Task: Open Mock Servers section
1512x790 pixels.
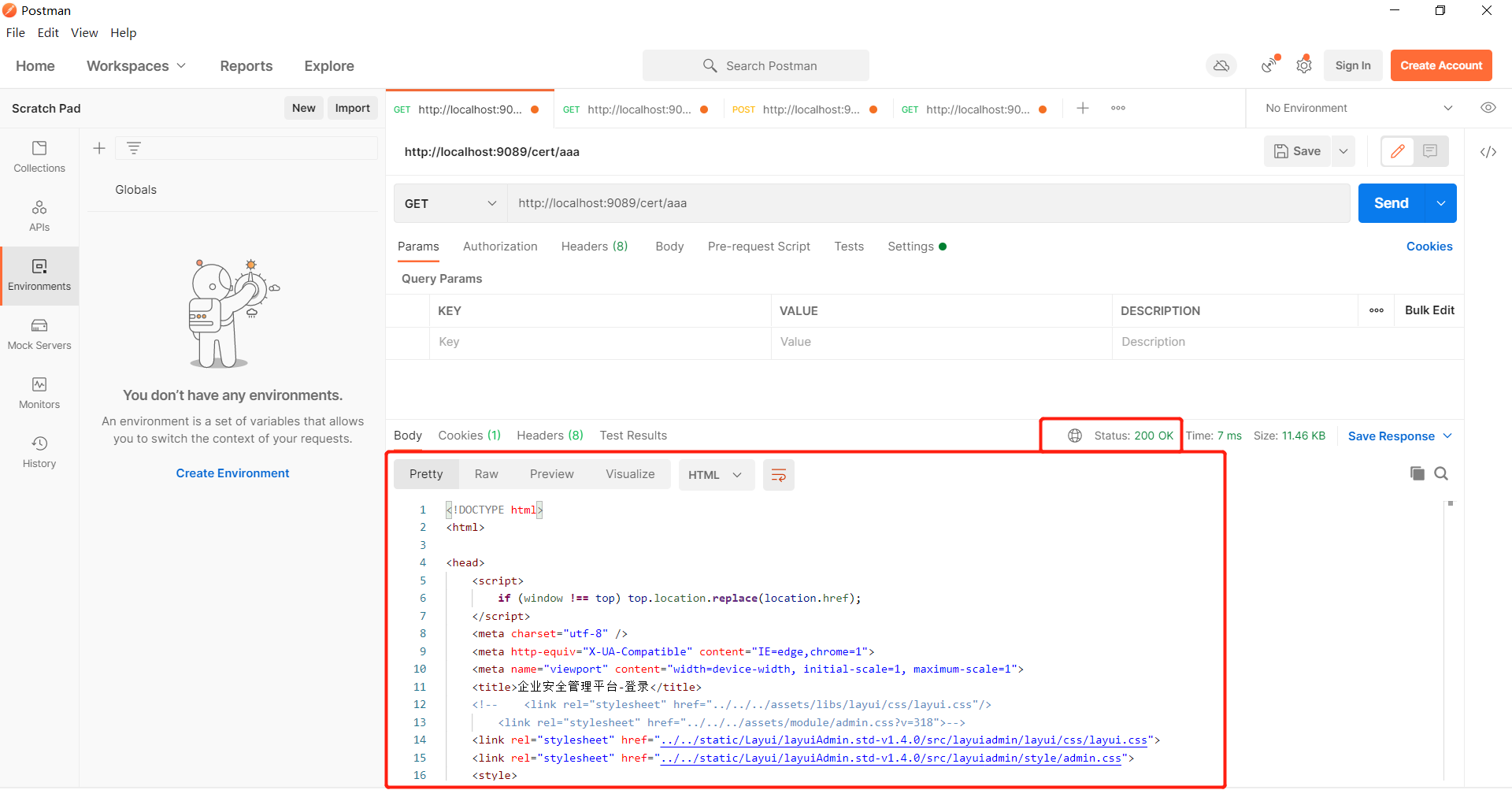Action: pyautogui.click(x=39, y=334)
